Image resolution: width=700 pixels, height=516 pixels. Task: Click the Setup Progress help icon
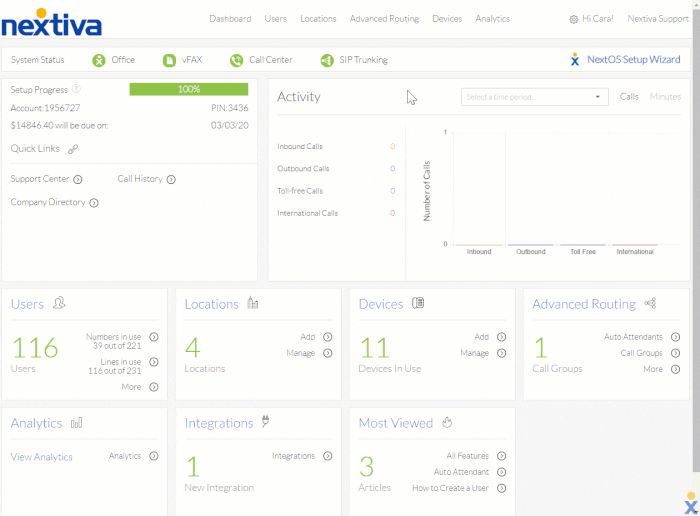coord(76,89)
